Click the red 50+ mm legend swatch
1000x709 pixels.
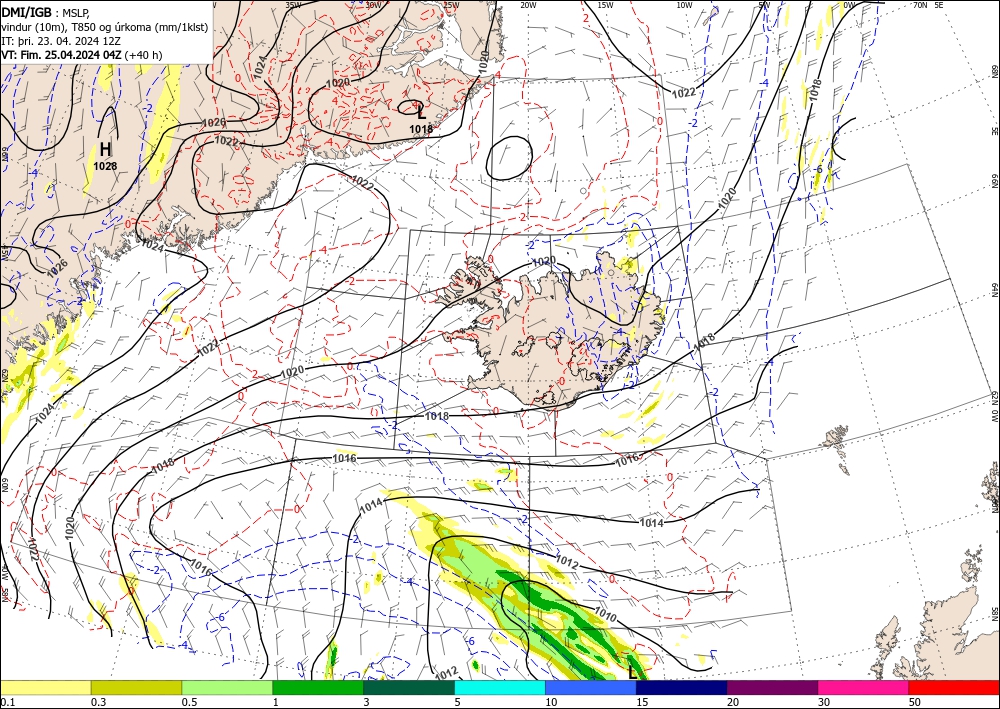(x=954, y=687)
